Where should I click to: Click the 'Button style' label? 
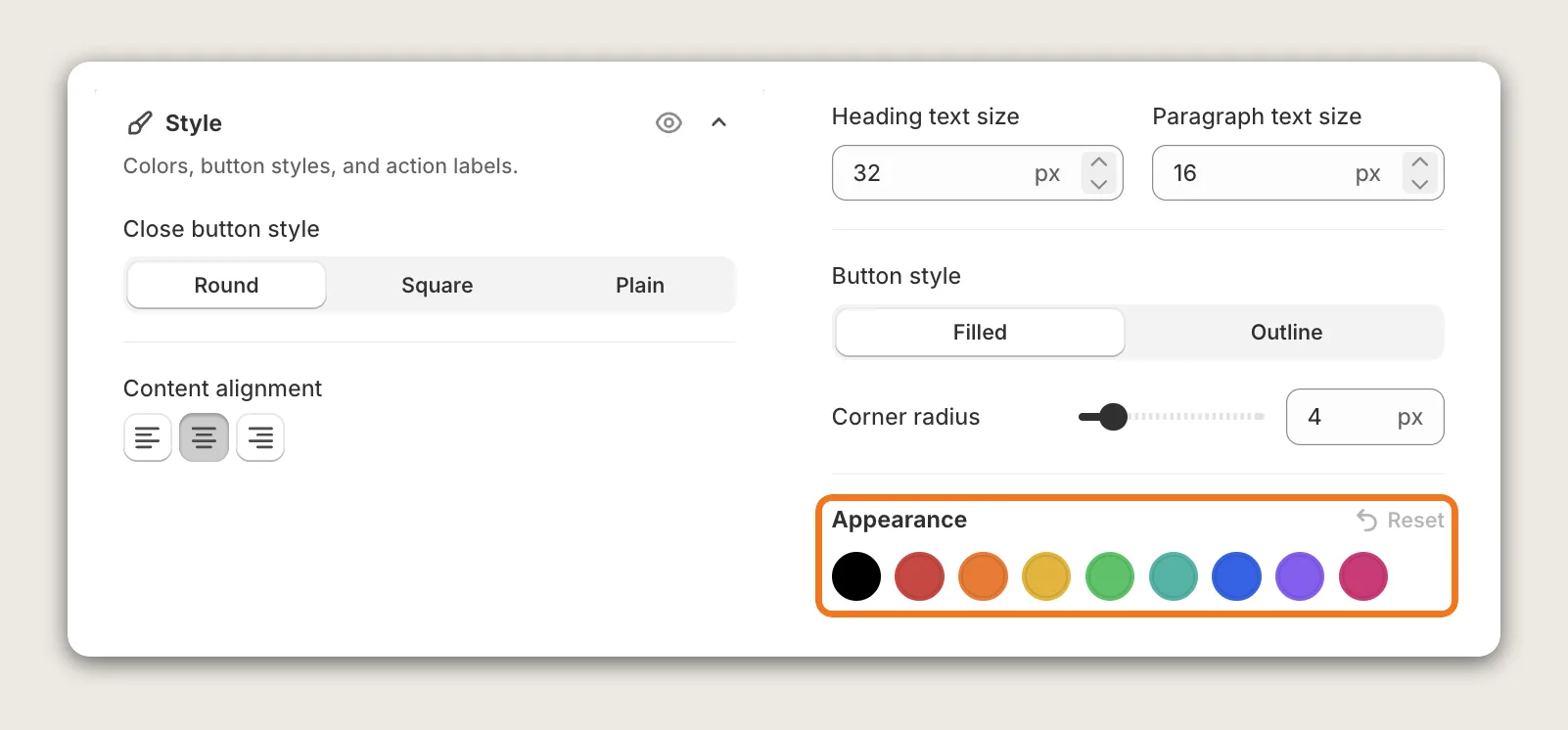(x=897, y=276)
